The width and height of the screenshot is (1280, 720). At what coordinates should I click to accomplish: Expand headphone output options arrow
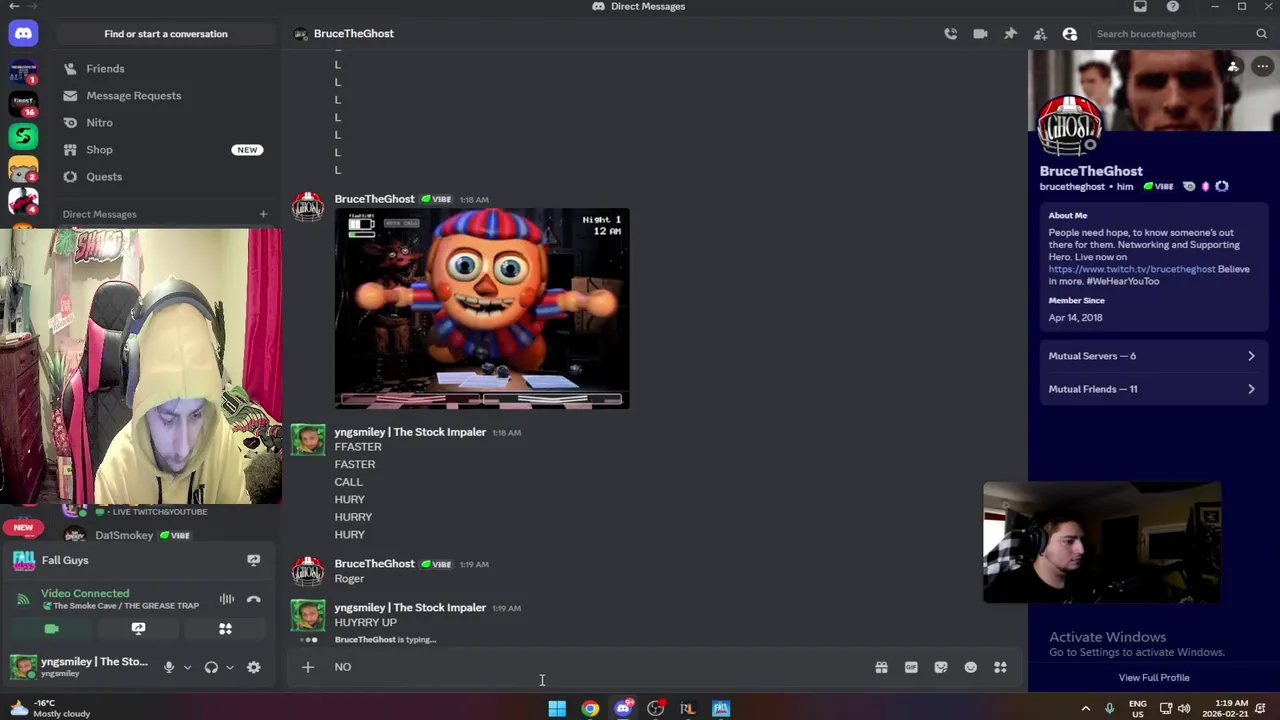[x=229, y=667]
